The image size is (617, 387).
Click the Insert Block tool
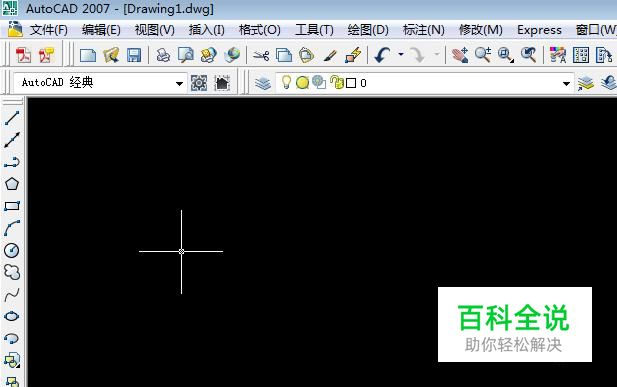pos(12,360)
